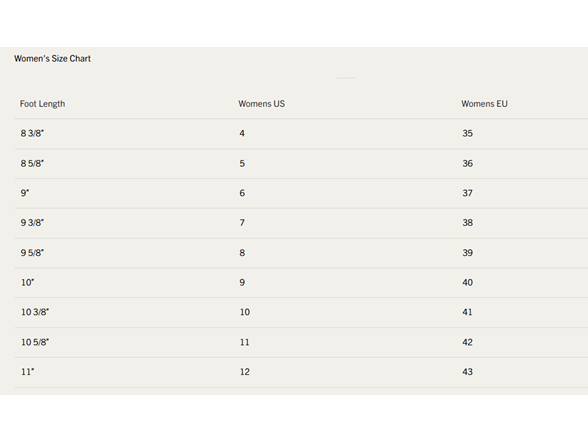
Task: Click the Women's Size Chart heading
Action: [52, 58]
